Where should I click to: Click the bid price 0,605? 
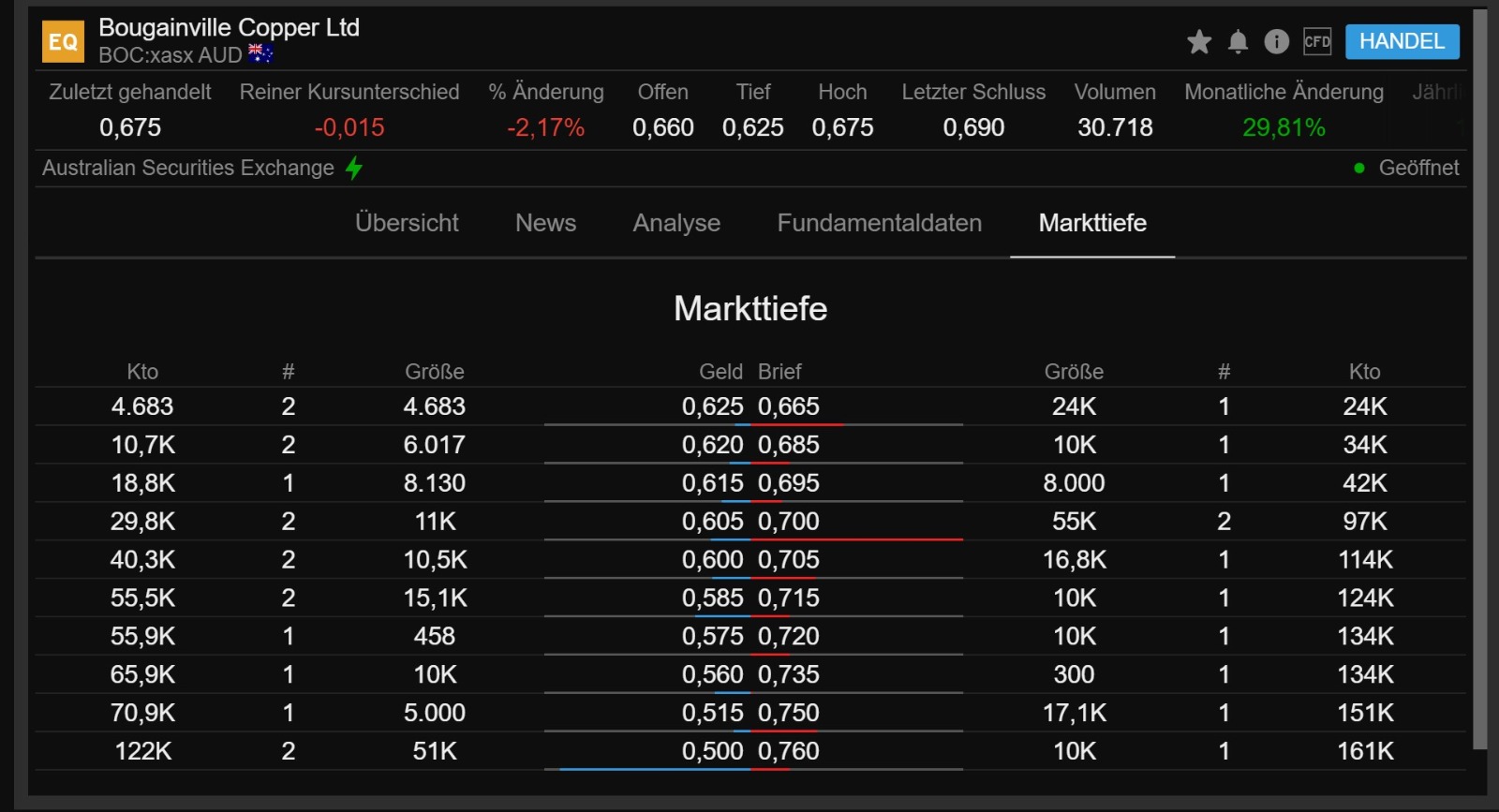(713, 522)
